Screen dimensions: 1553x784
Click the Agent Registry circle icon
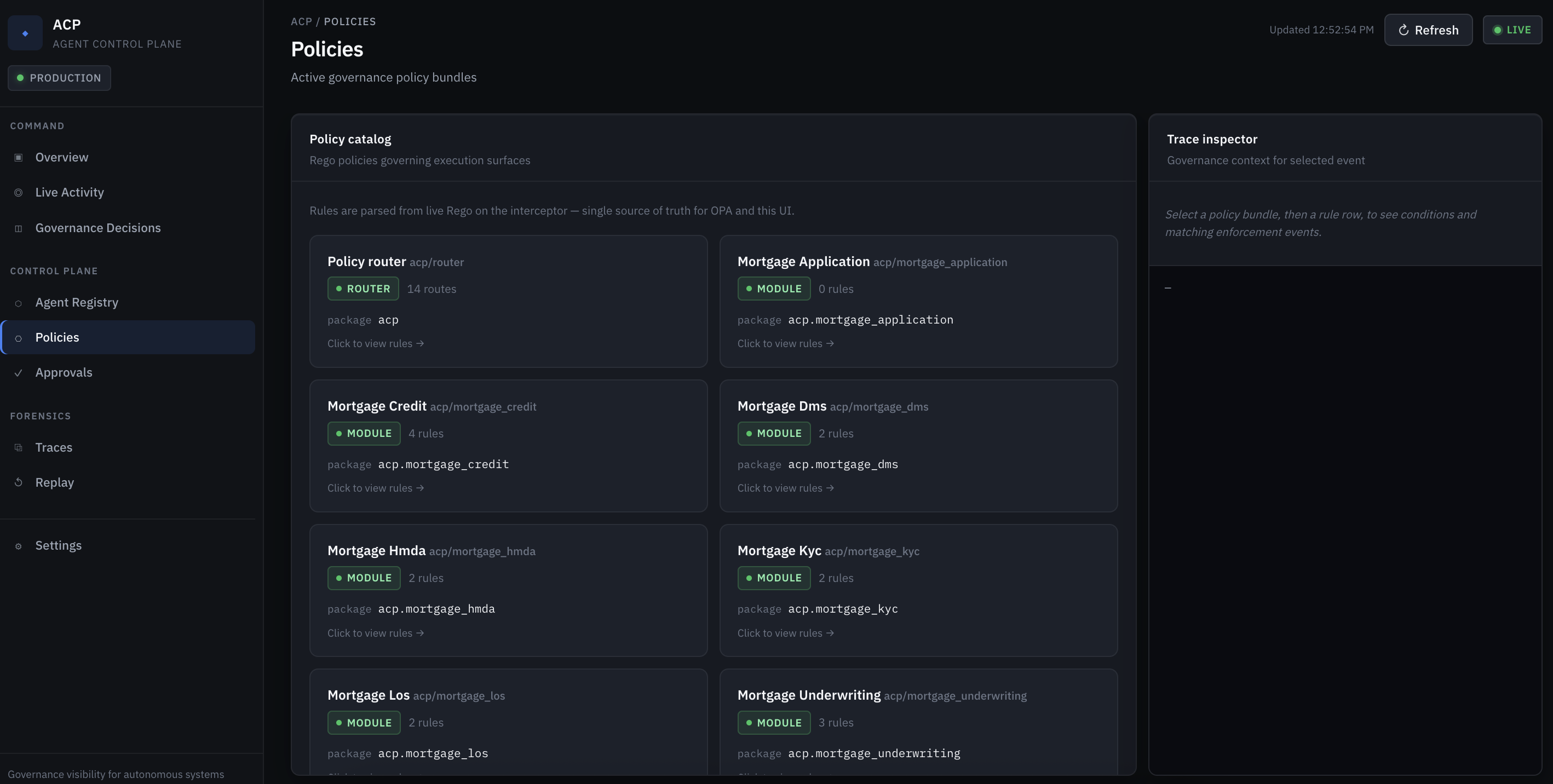coord(19,303)
